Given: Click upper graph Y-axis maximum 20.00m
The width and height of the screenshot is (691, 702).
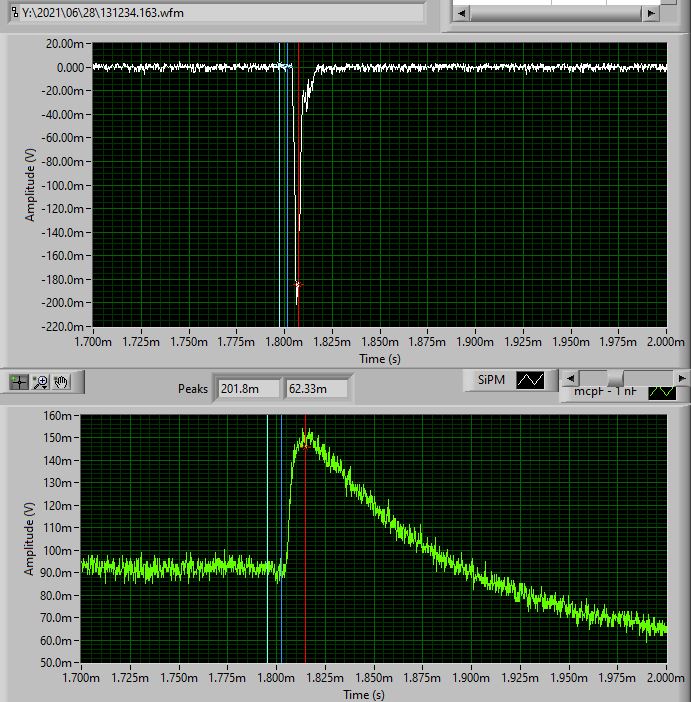Looking at the screenshot, I should point(64,43).
